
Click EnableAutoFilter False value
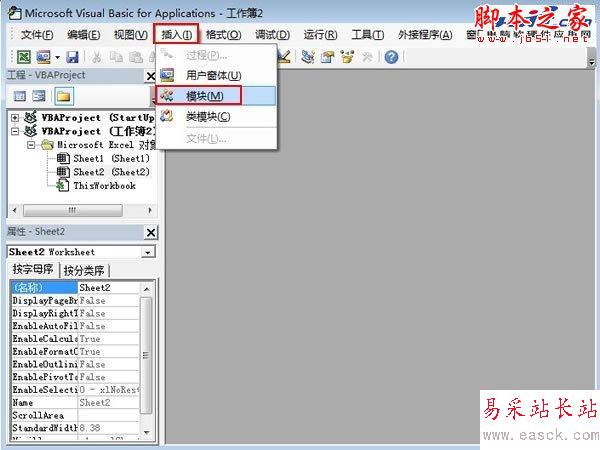(x=109, y=326)
